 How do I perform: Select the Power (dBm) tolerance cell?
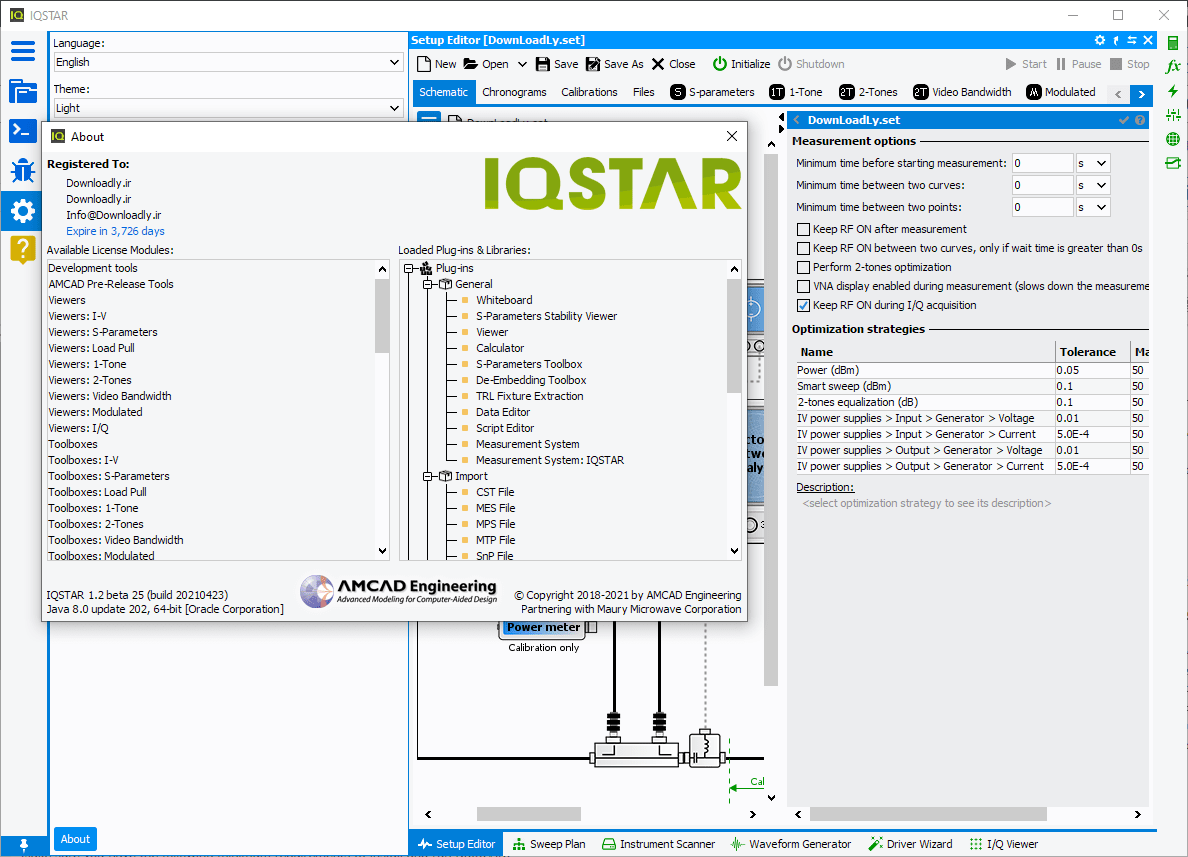pos(1091,371)
